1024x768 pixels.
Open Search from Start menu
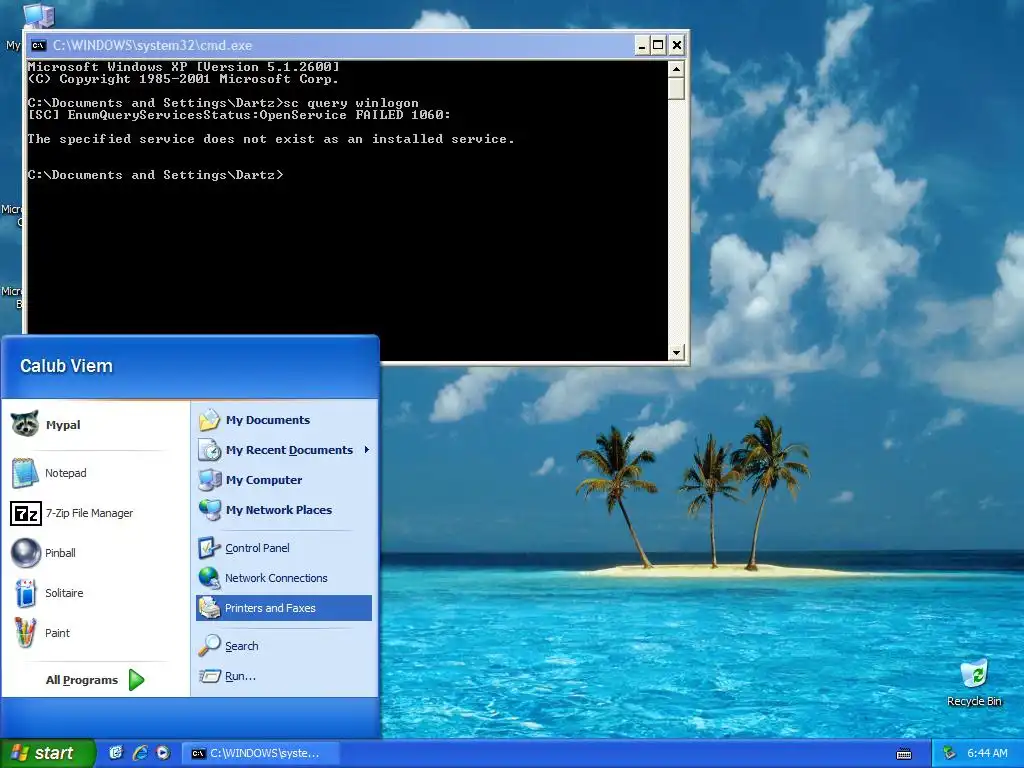coord(283,646)
